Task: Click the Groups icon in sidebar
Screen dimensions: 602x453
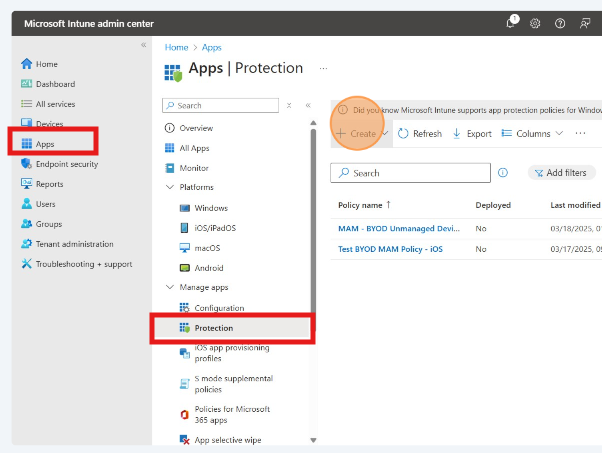Action: click(26, 223)
